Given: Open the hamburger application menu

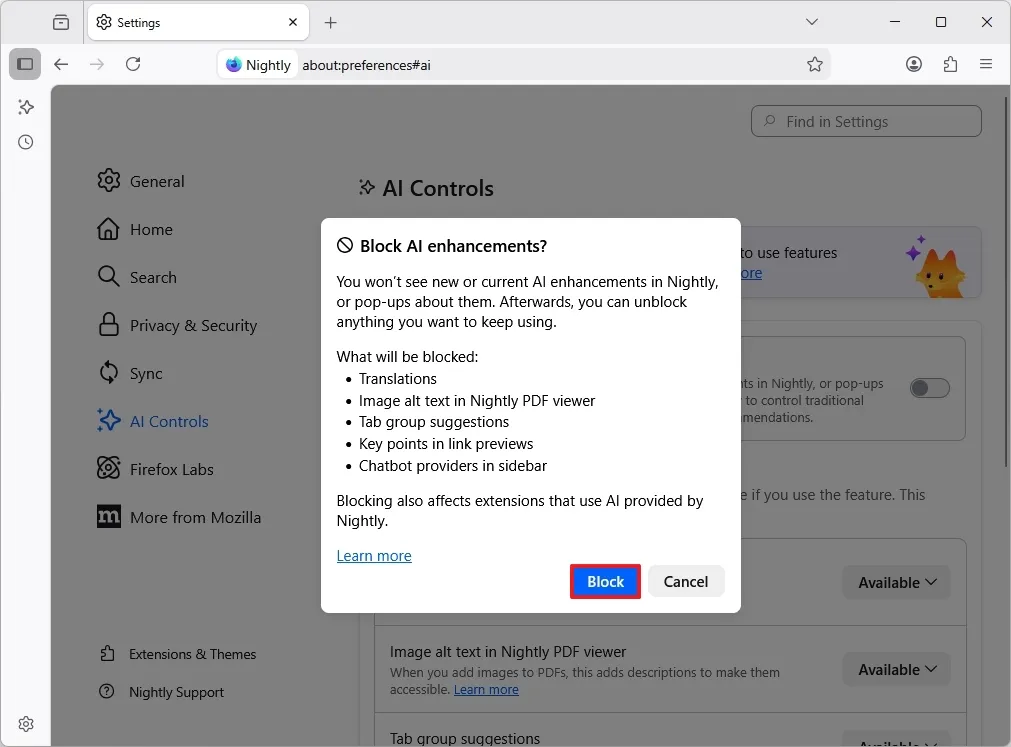Looking at the screenshot, I should pyautogui.click(x=986, y=64).
